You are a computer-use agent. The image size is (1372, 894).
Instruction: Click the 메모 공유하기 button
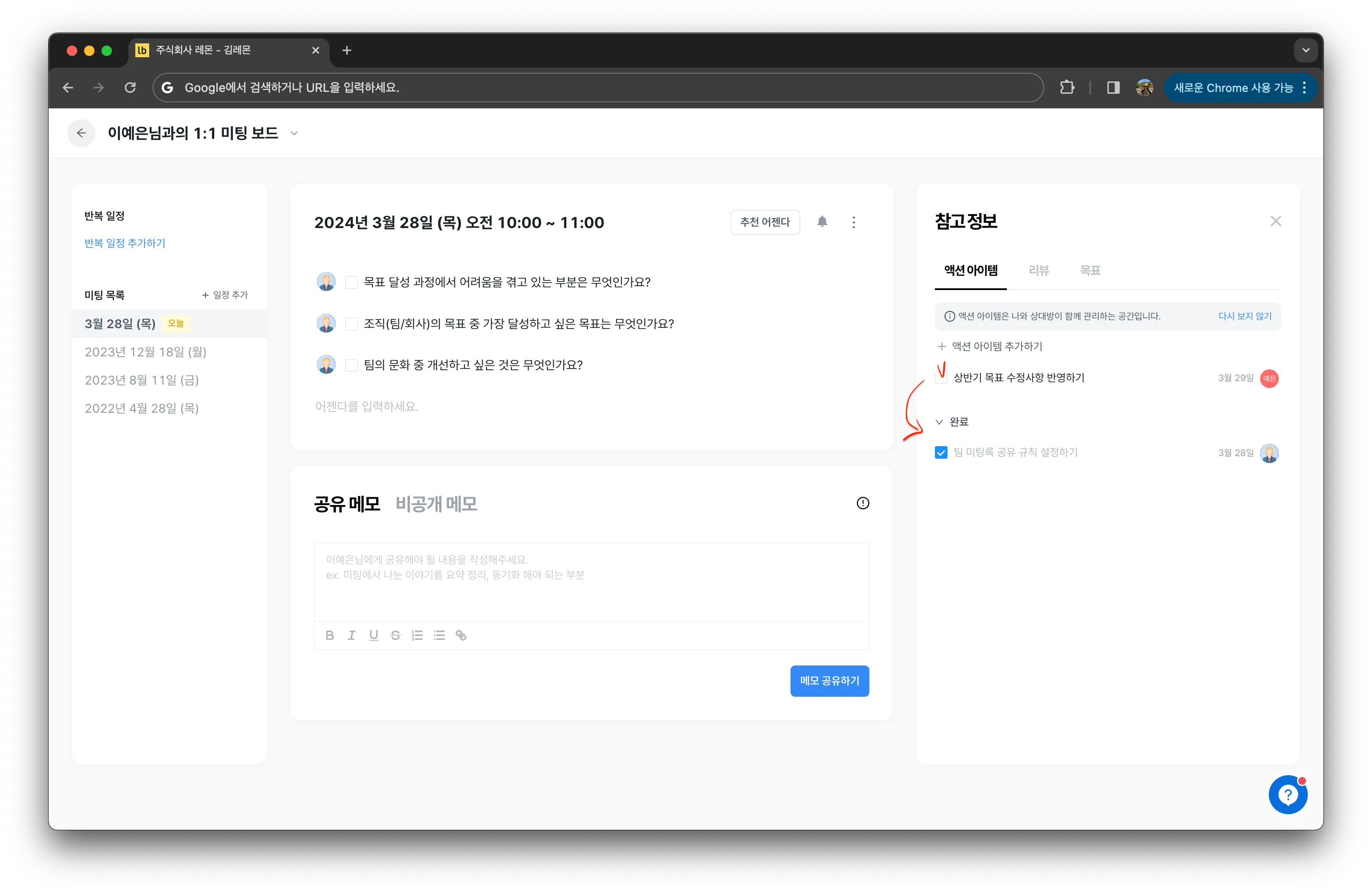click(830, 681)
